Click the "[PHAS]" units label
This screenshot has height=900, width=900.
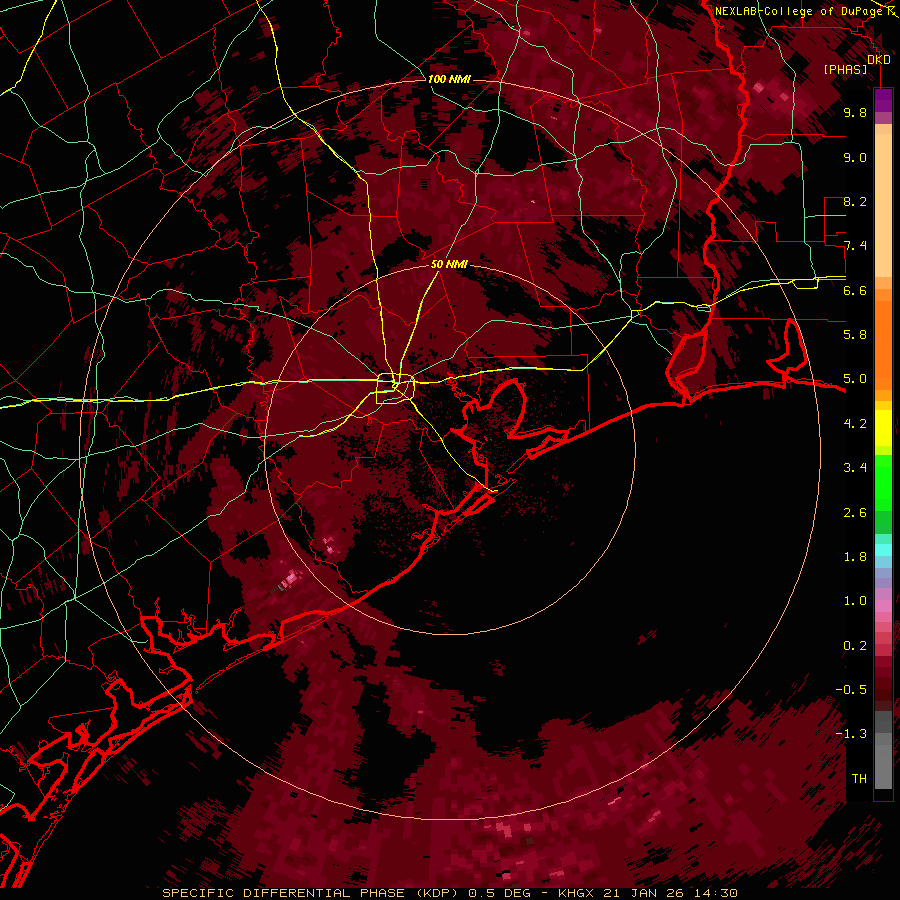[x=845, y=69]
